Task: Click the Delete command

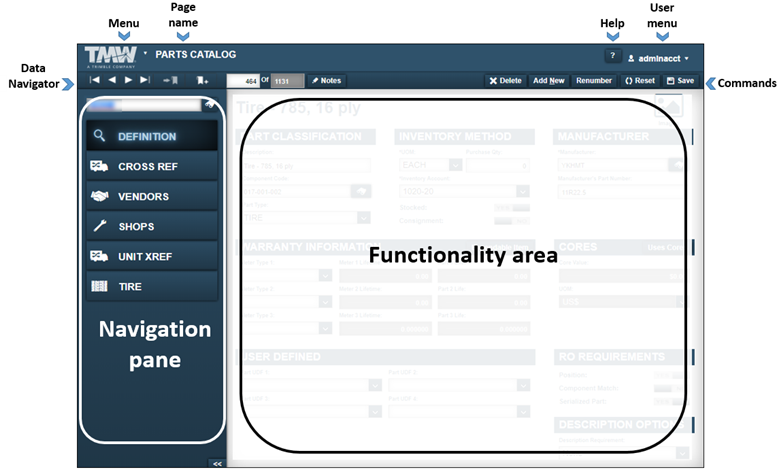Action: pos(505,80)
